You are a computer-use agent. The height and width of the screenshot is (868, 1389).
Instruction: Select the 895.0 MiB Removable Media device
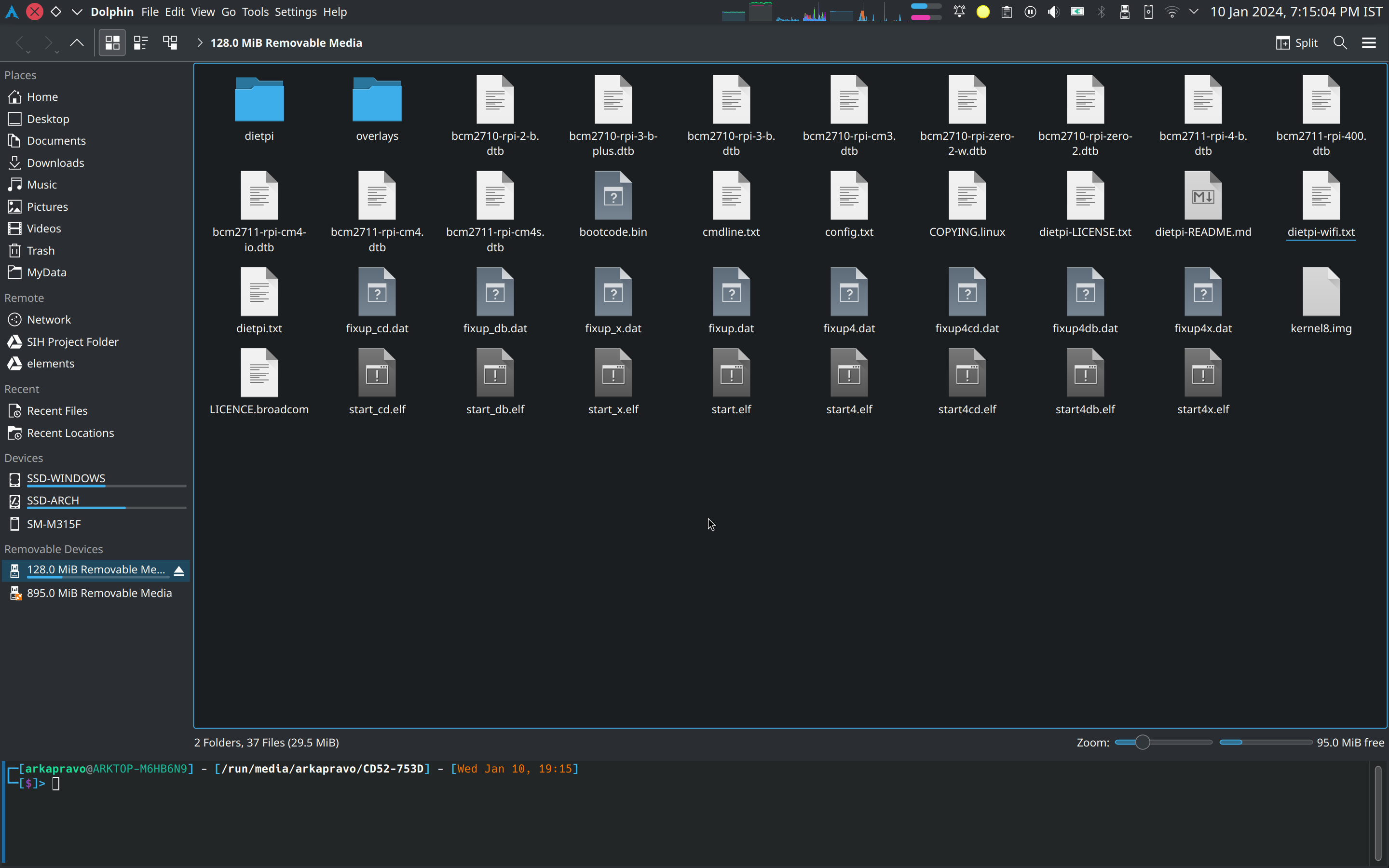coord(99,593)
